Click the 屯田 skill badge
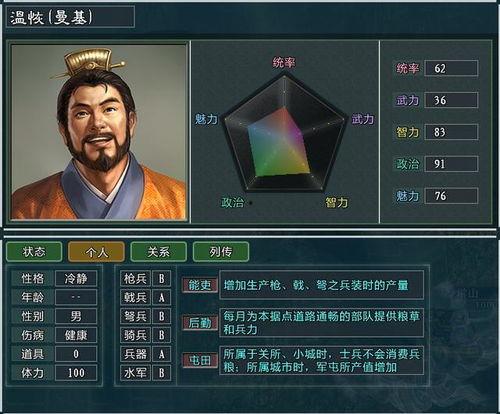 pyautogui.click(x=200, y=360)
